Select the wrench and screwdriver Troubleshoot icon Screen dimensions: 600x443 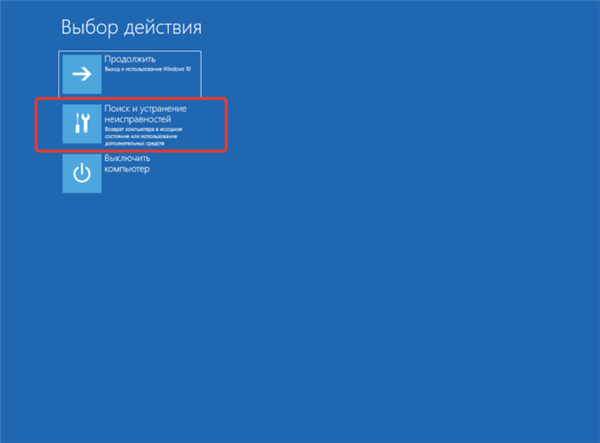(x=82, y=124)
